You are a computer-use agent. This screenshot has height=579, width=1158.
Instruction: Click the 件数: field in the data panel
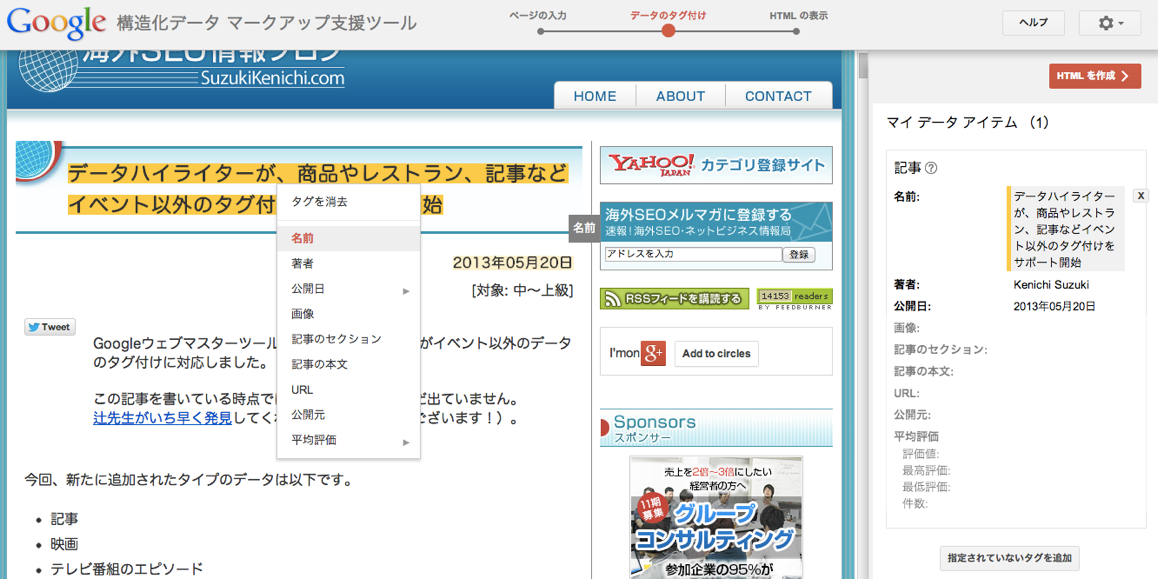(915, 504)
